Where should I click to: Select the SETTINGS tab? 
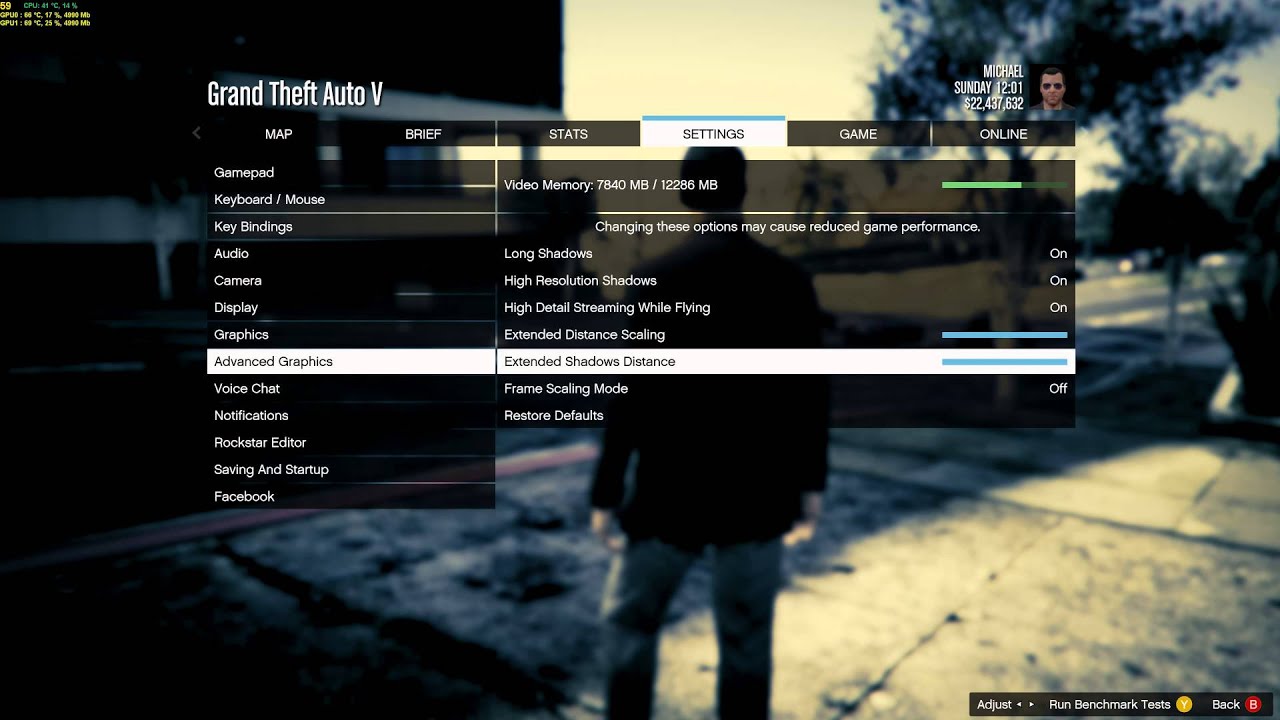point(713,133)
